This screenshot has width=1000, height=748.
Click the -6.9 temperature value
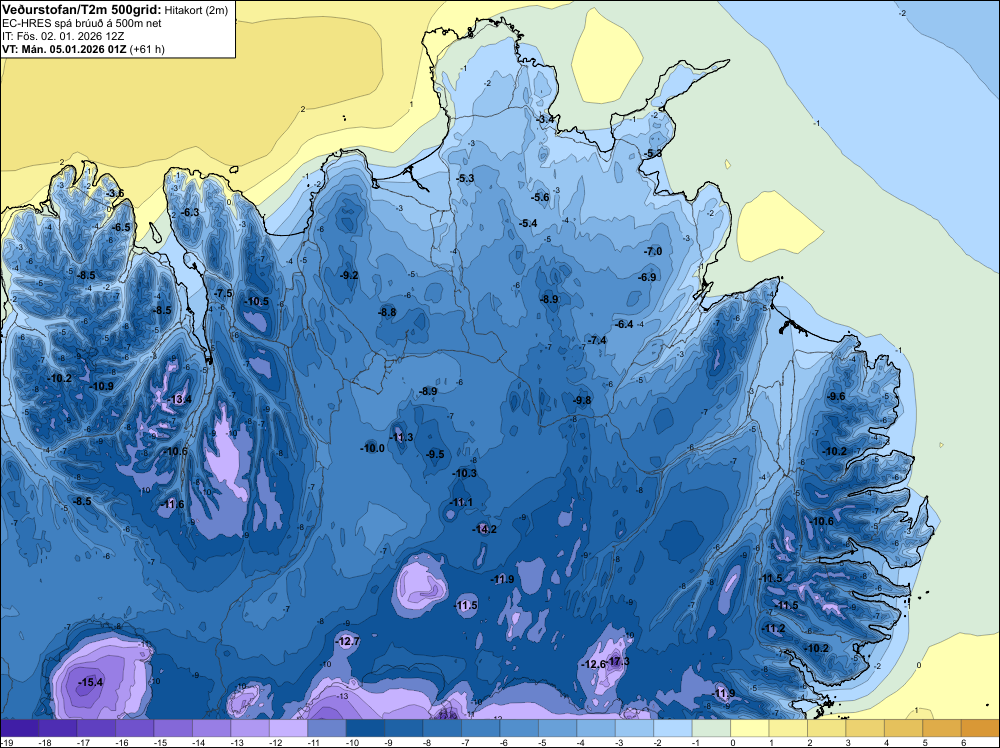[647, 277]
